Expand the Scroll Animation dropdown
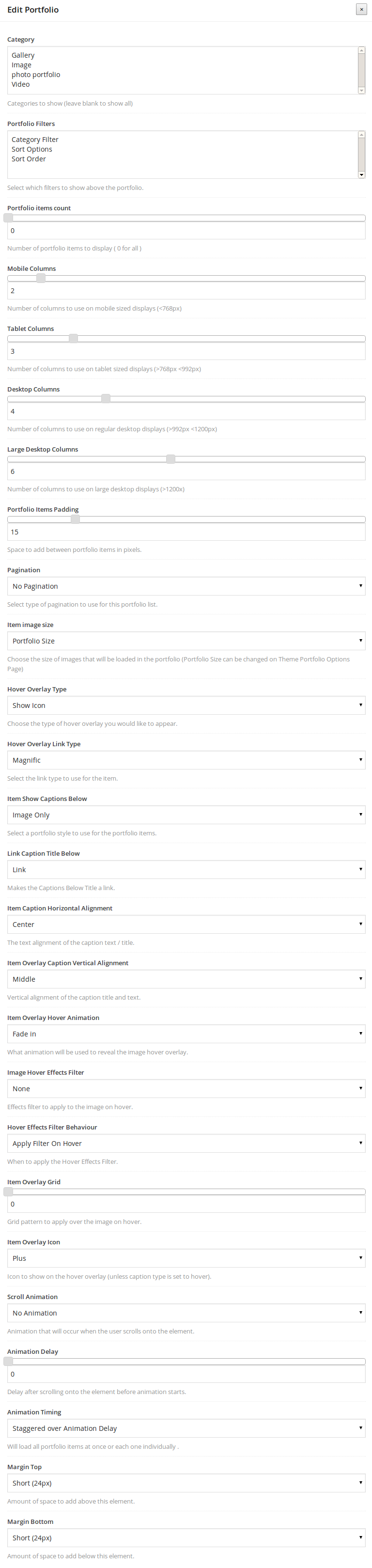 coord(186,1313)
